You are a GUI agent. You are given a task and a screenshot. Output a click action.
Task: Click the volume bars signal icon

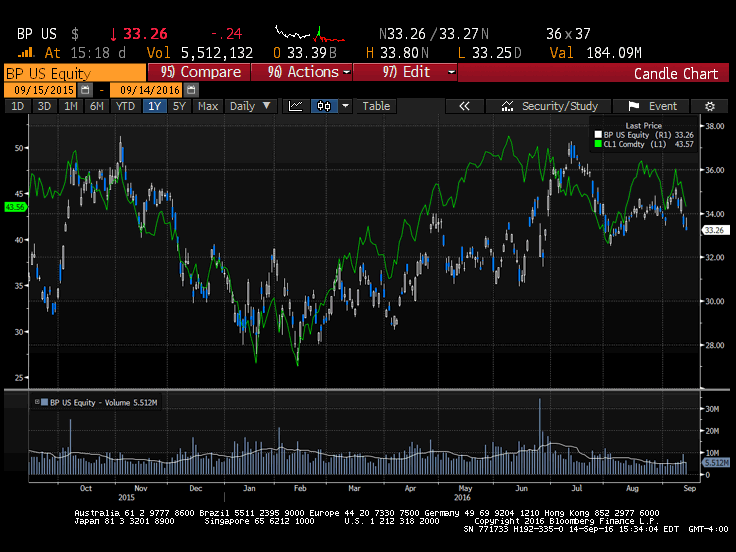(26, 53)
